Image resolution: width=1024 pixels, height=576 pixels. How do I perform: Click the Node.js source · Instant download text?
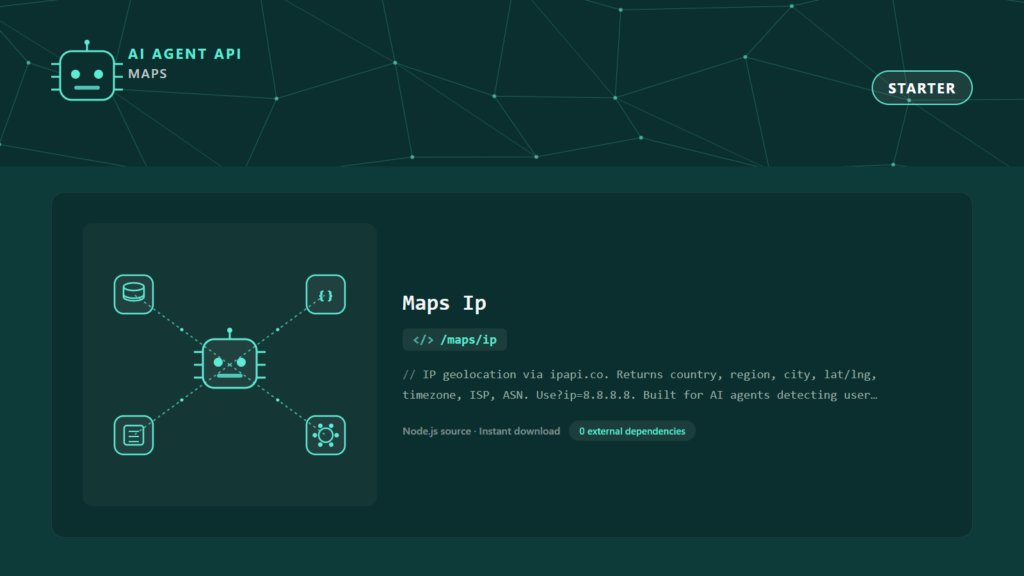[x=481, y=431]
